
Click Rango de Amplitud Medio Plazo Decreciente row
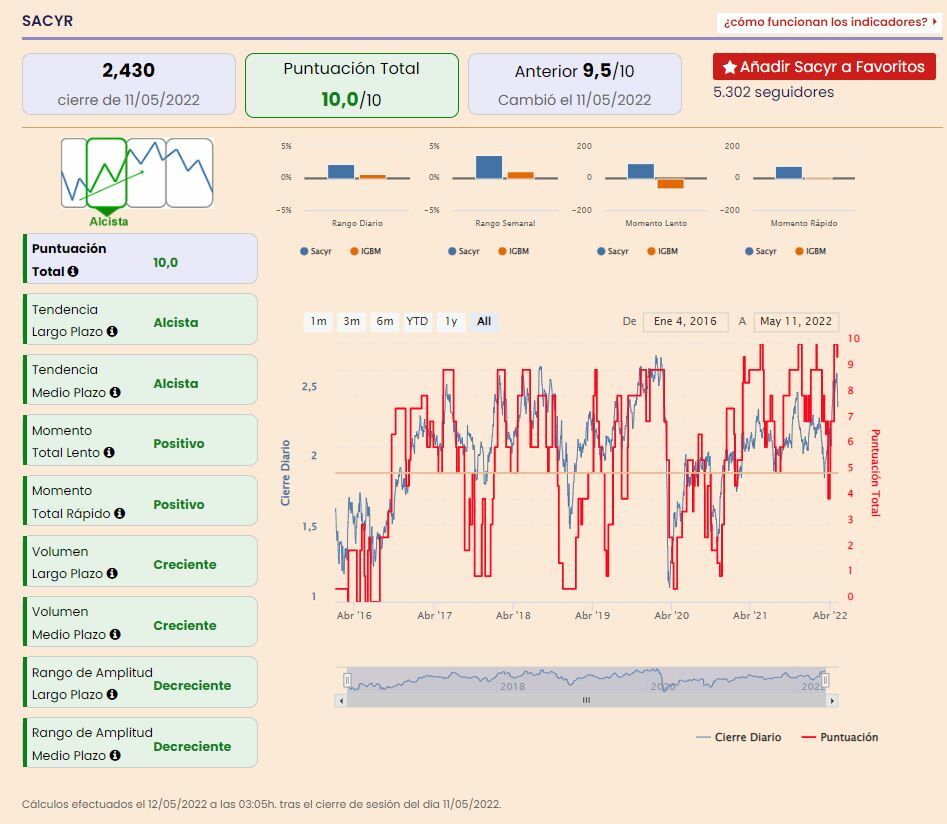click(x=140, y=743)
